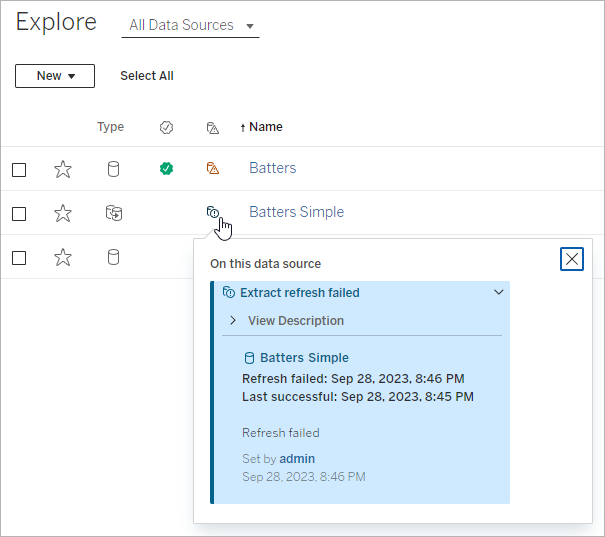Open the All Data Sources dropdown
The width and height of the screenshot is (605, 537).
(x=190, y=25)
